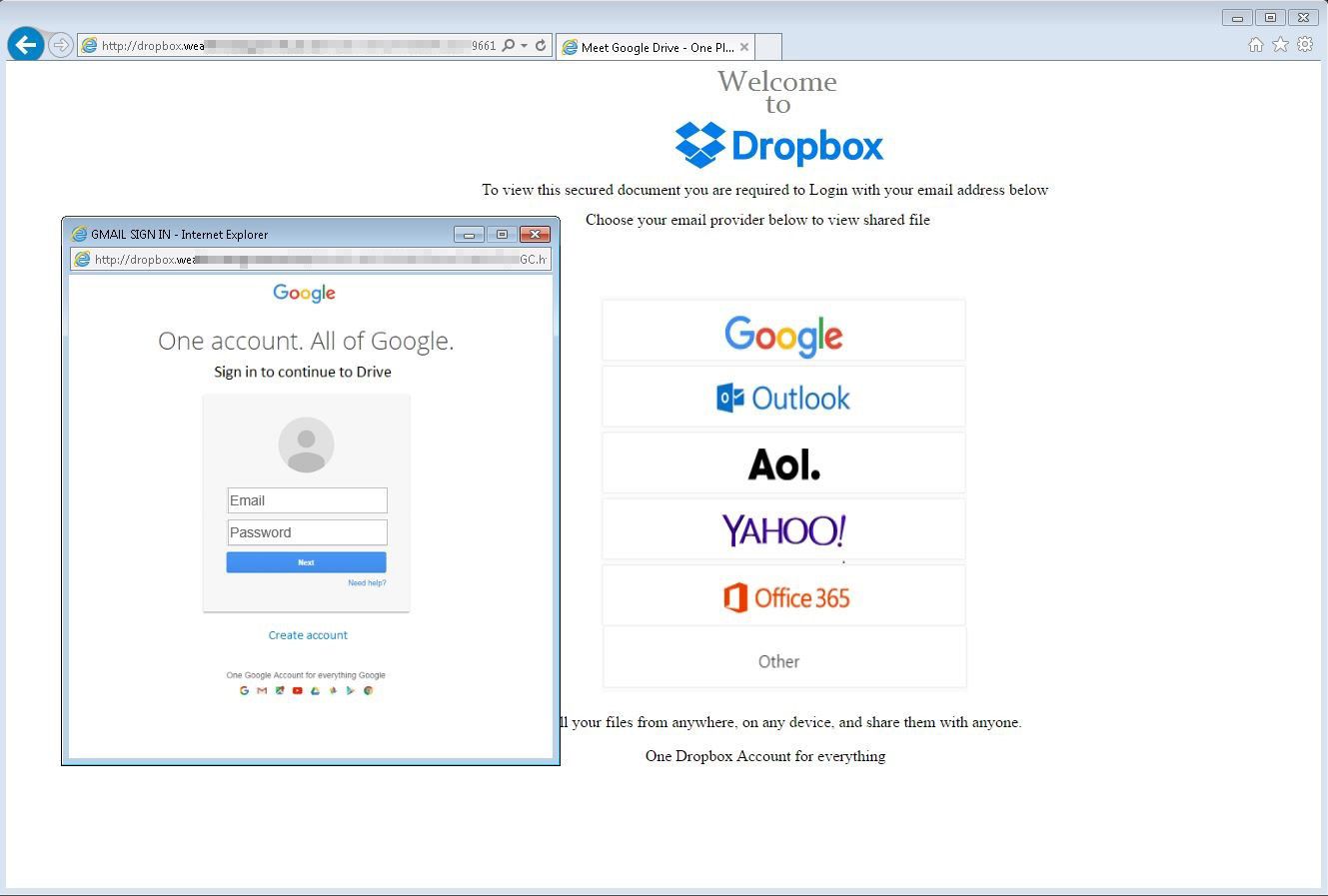1328x896 pixels.
Task: Click the Google Maps product icon
Action: (280, 691)
